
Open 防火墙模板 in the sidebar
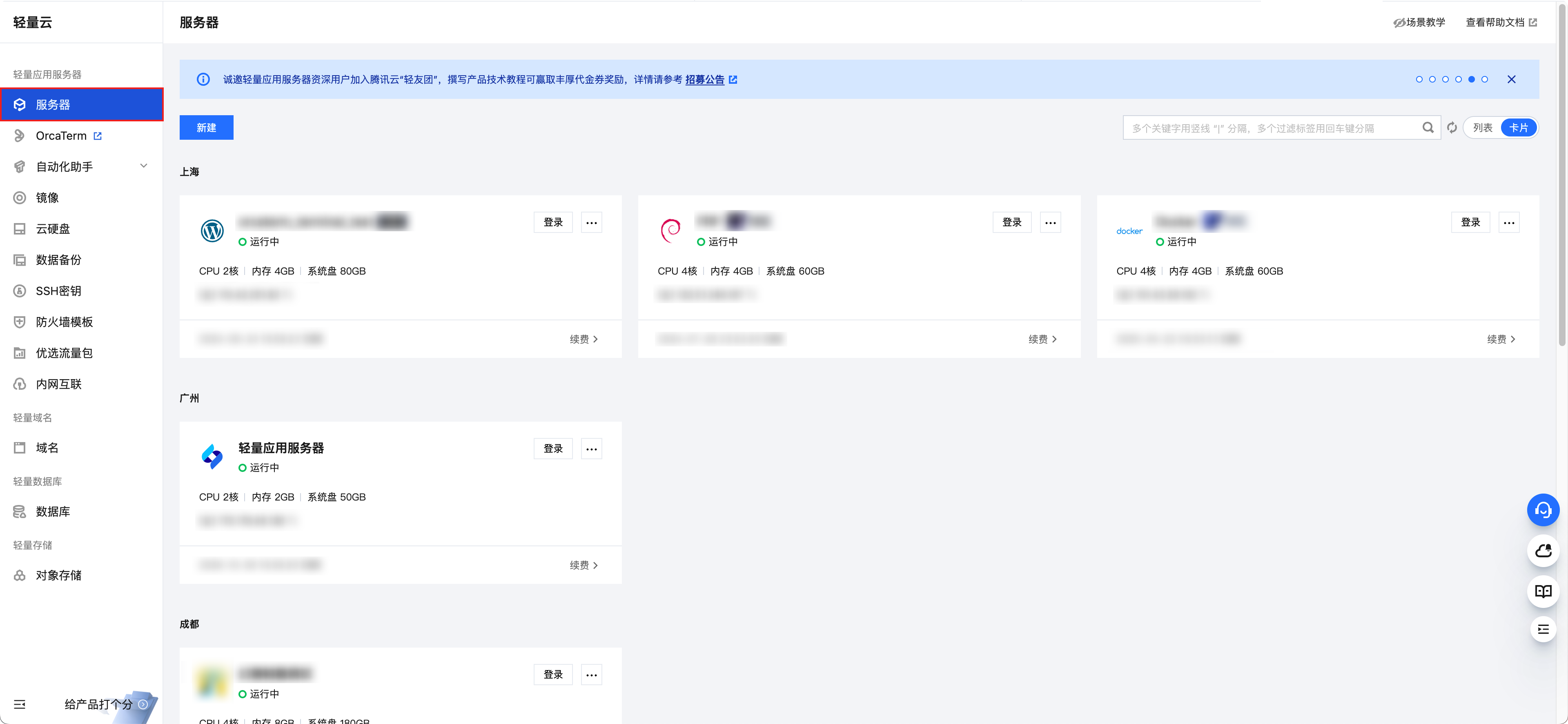click(x=64, y=322)
